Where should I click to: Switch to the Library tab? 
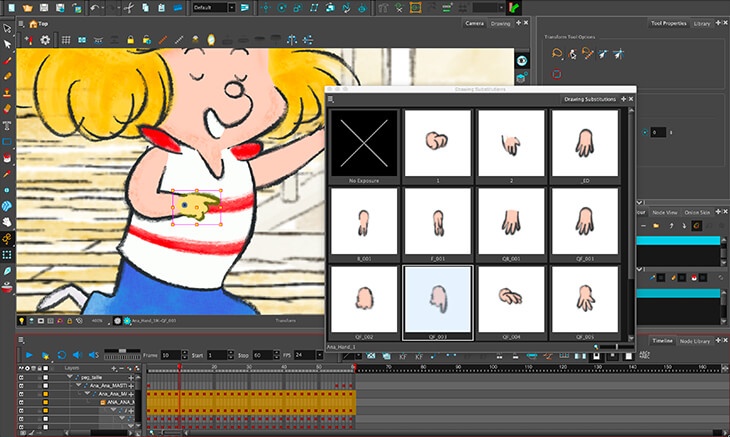click(702, 23)
